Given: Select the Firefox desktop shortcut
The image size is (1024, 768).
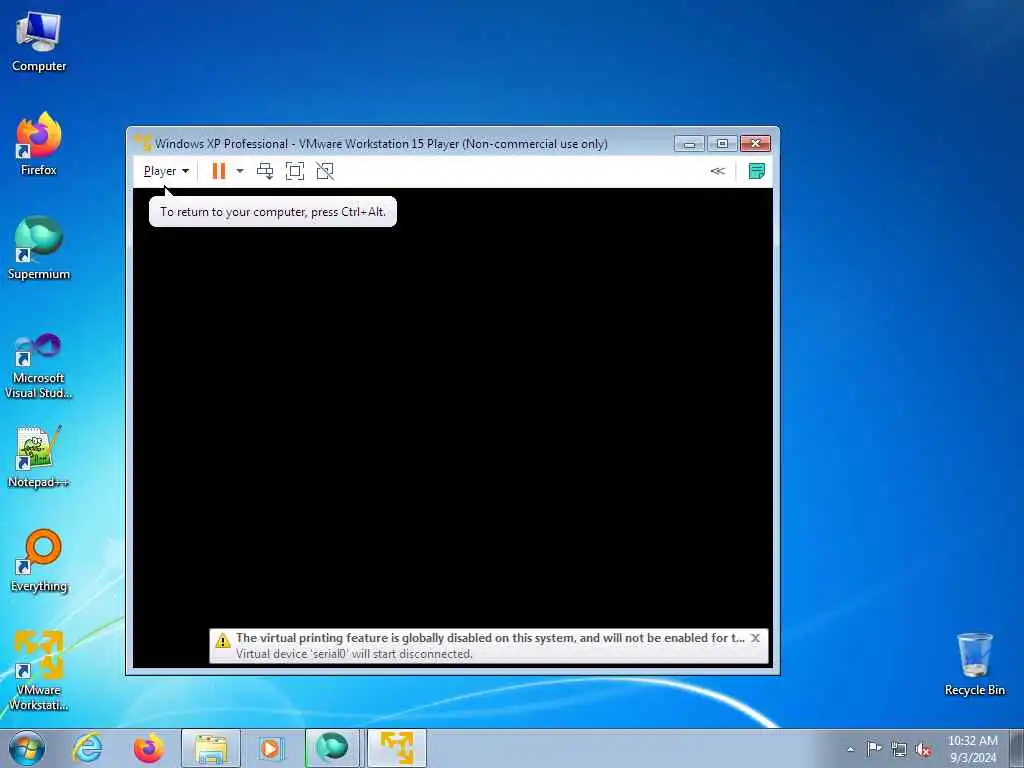Looking at the screenshot, I should (39, 144).
